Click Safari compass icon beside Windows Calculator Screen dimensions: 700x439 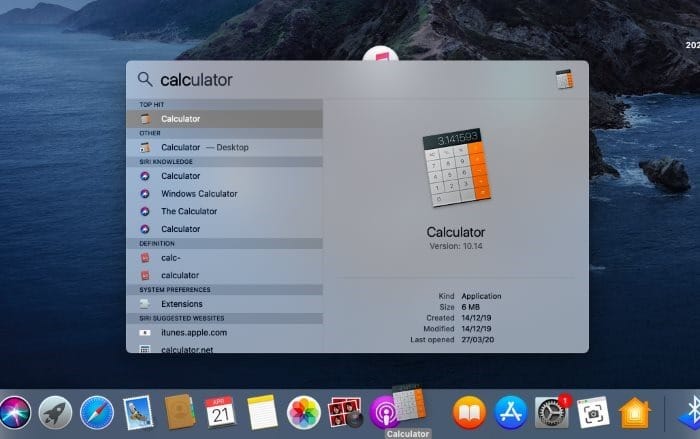click(145, 194)
